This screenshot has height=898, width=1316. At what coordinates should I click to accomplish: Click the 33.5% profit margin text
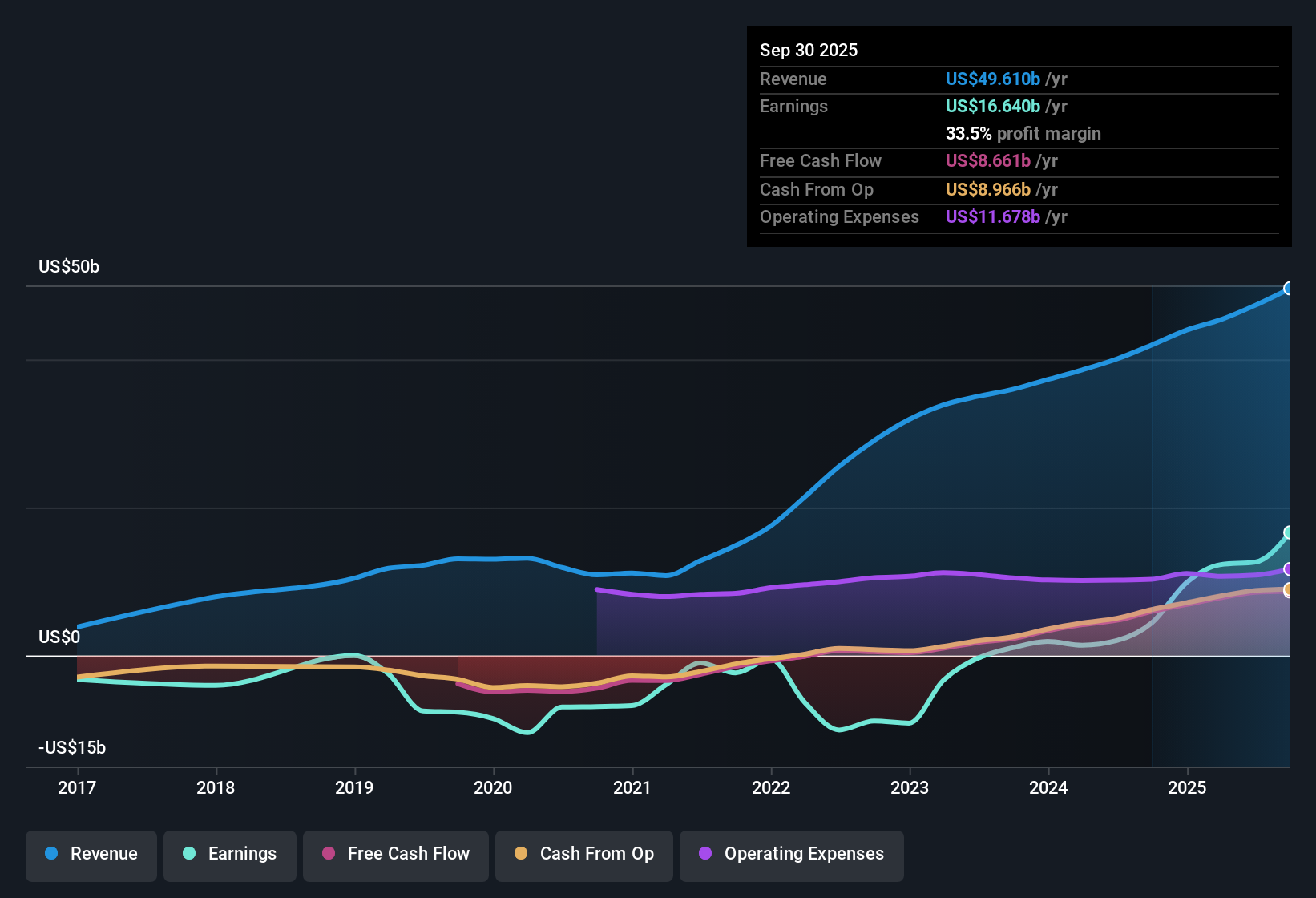click(x=1023, y=133)
